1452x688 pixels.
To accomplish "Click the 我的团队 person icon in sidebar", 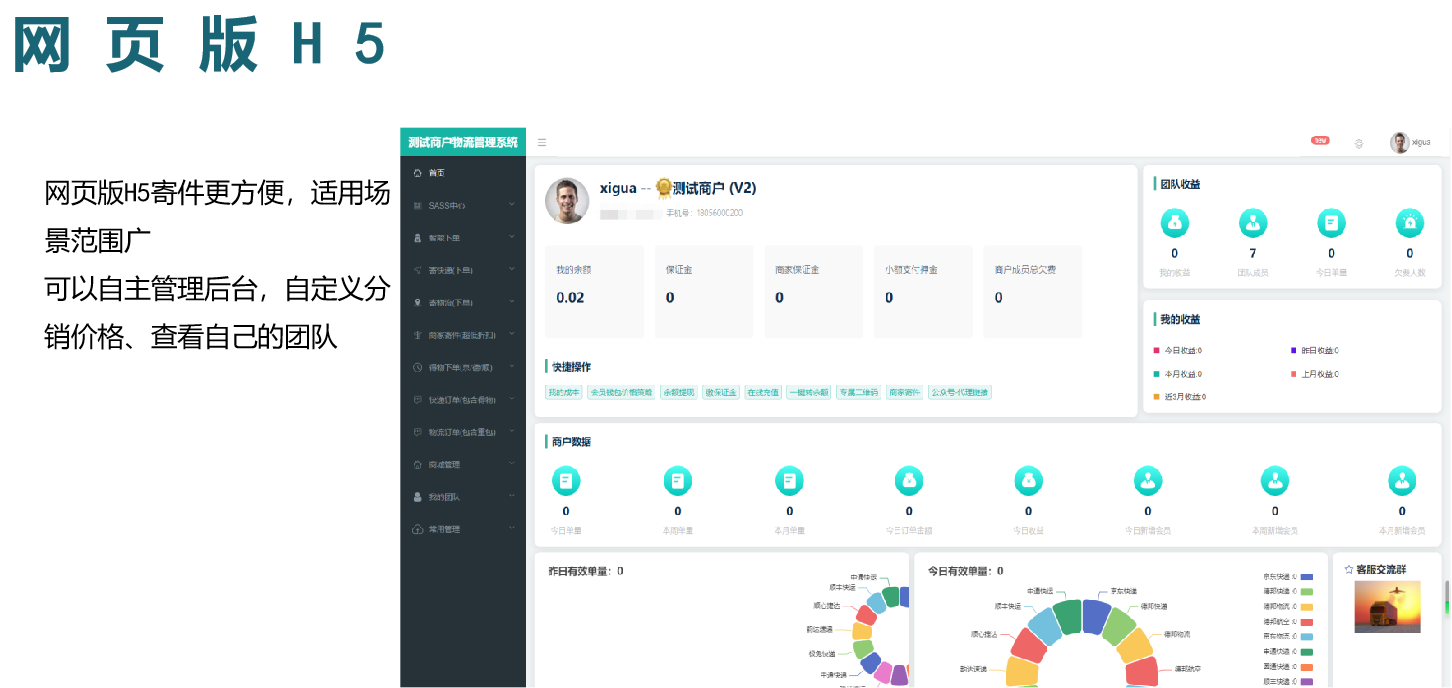I will [x=417, y=497].
